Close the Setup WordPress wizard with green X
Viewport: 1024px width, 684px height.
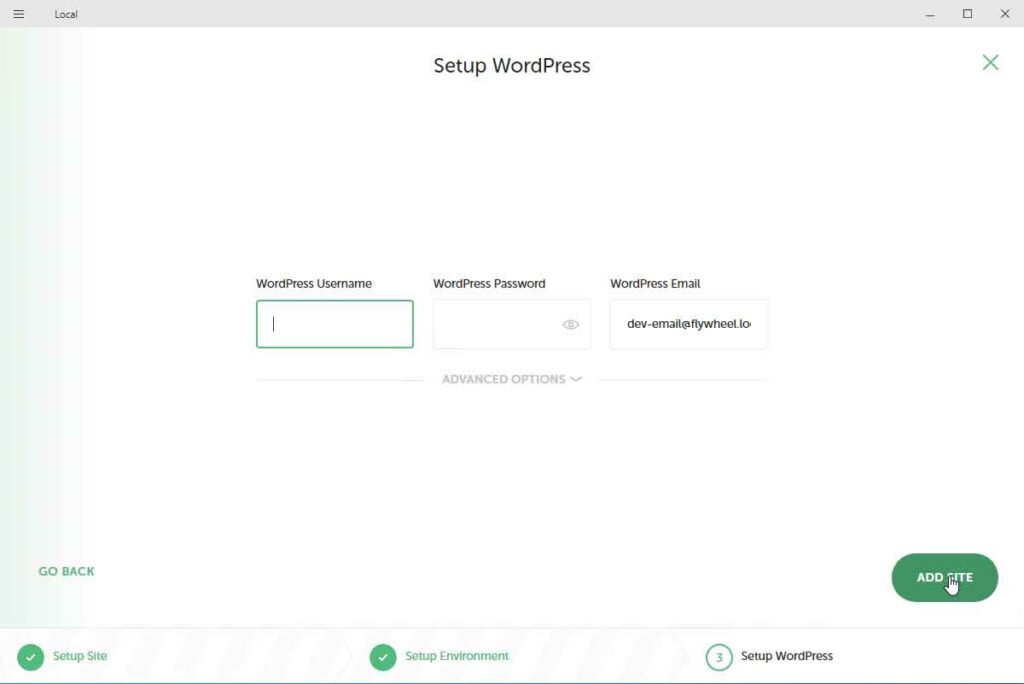(x=990, y=62)
